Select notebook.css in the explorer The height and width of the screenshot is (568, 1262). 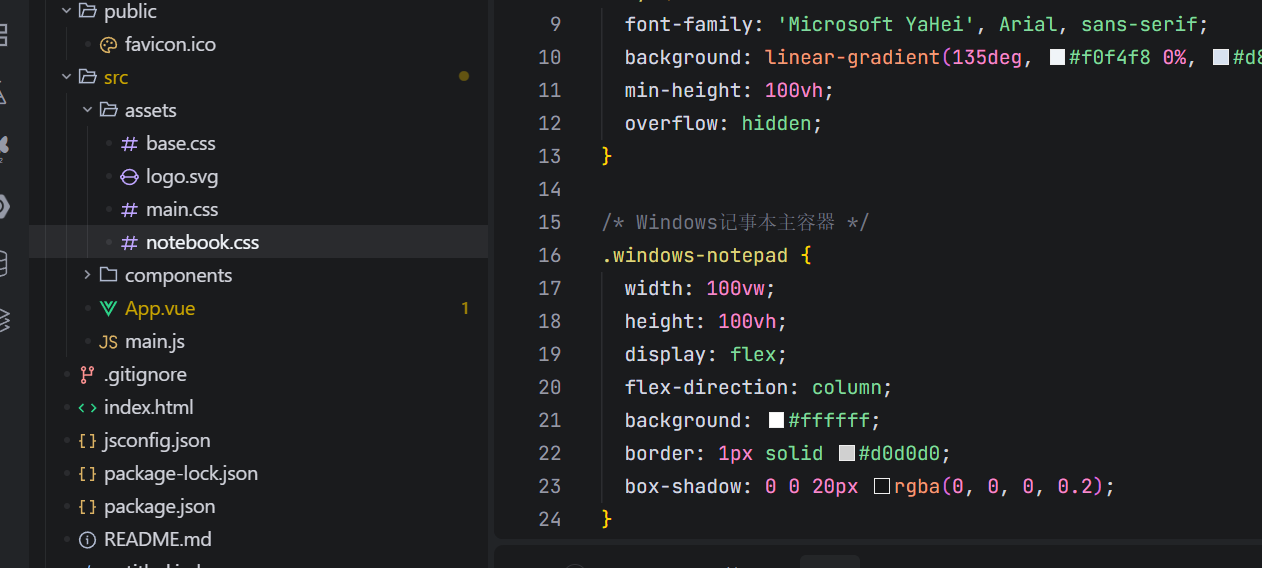click(x=203, y=243)
